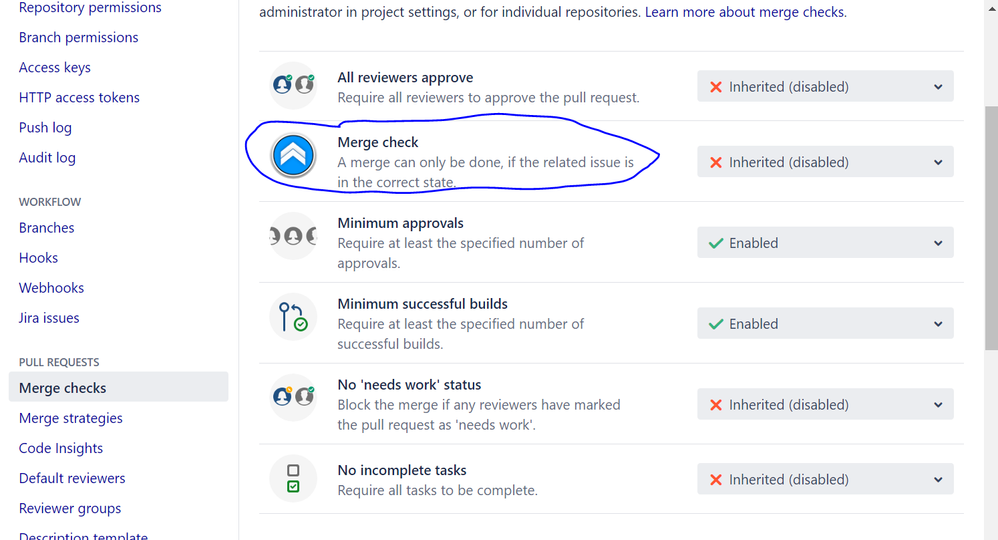The image size is (998, 540).
Task: Open No 'needs work' status dropdown
Action: pyautogui.click(x=826, y=404)
